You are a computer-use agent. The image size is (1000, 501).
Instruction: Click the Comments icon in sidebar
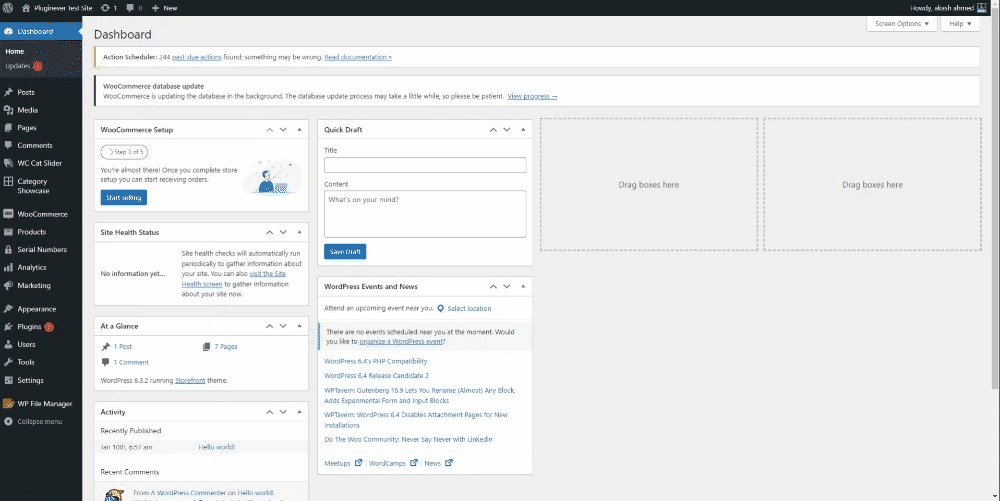point(8,145)
